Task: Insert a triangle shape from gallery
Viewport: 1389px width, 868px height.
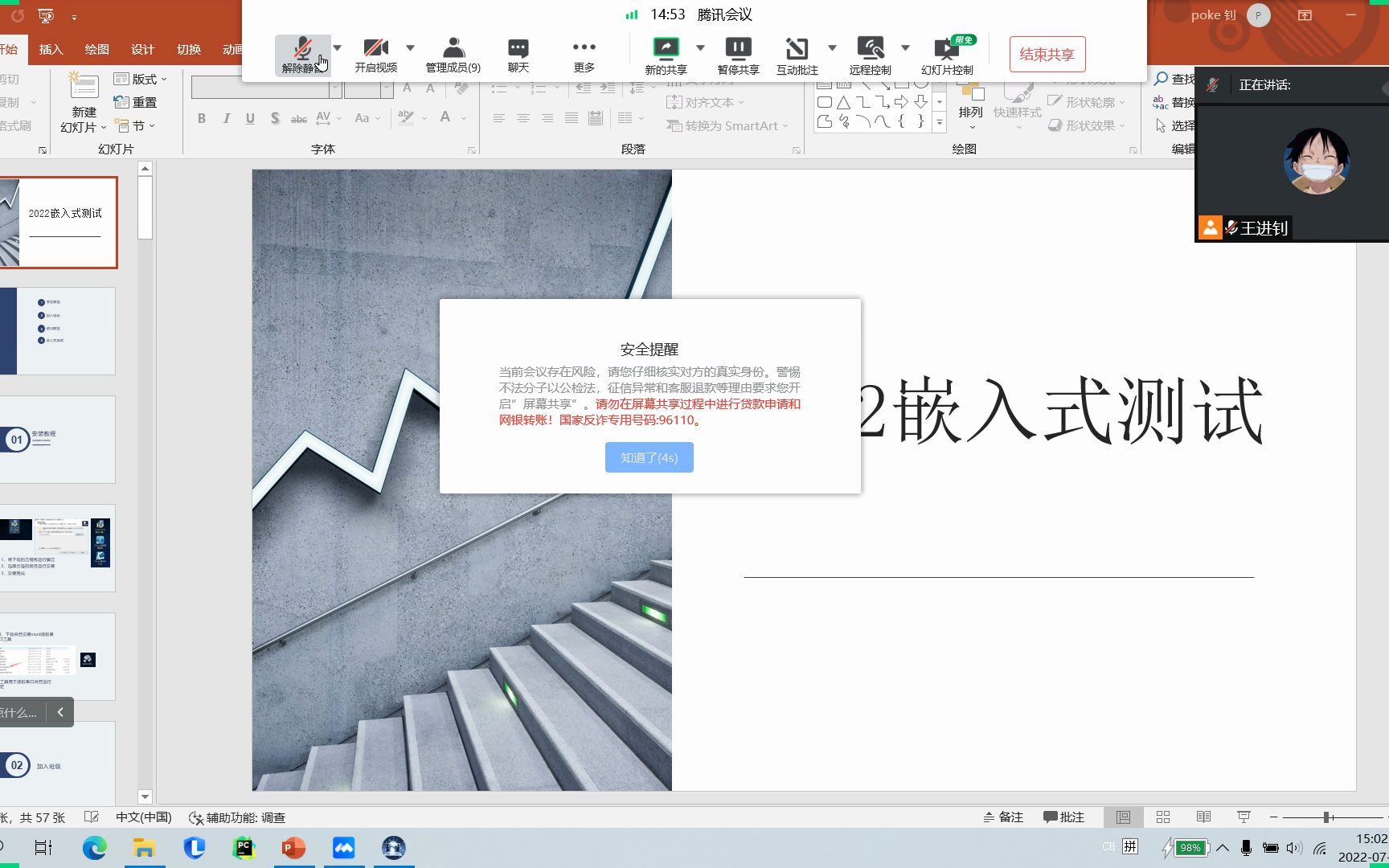Action: 843,102
